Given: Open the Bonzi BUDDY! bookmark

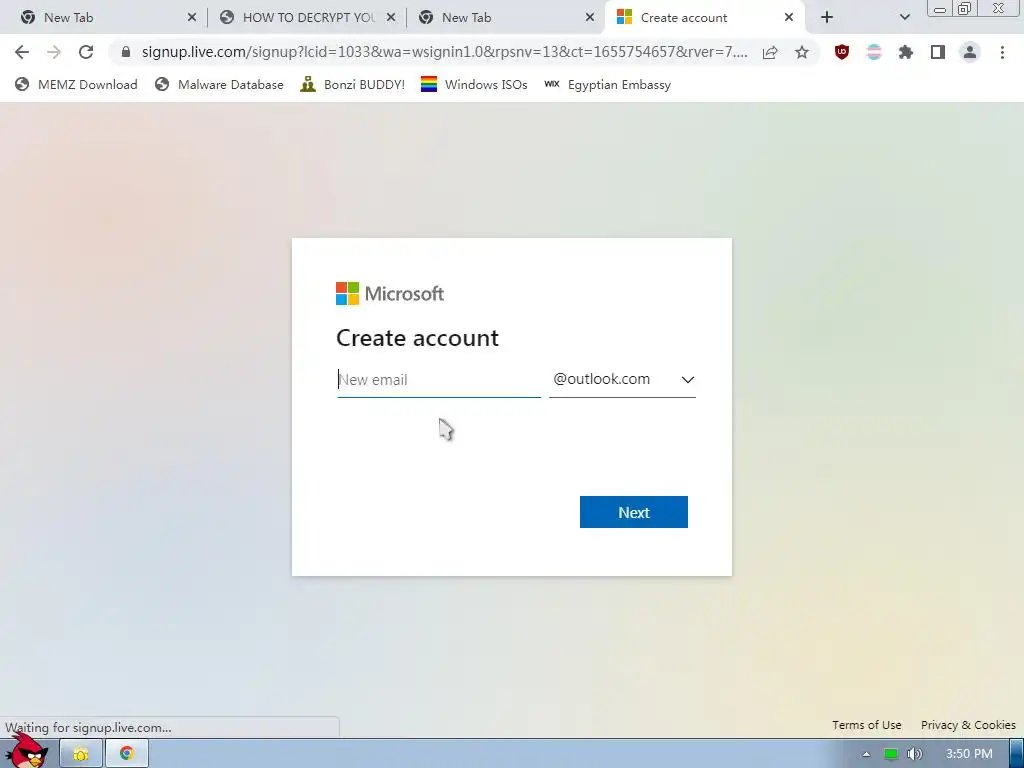Looking at the screenshot, I should (x=353, y=84).
